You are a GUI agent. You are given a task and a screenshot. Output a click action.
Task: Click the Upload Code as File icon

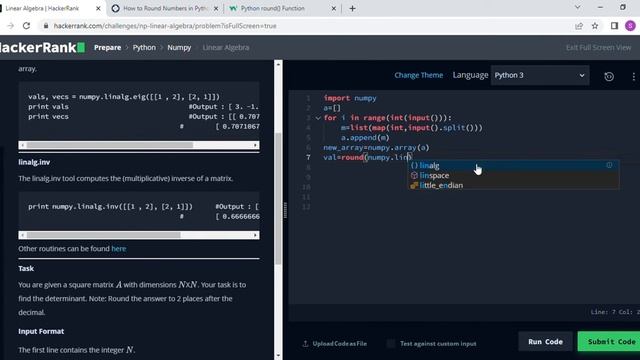[x=305, y=343]
